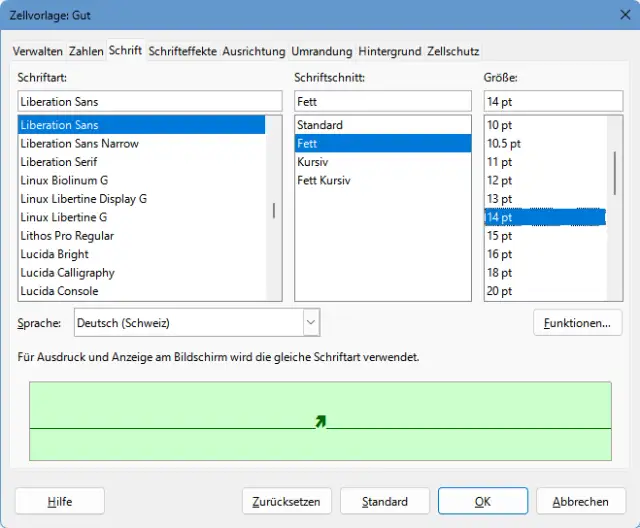Viewport: 640px width, 528px height.
Task: Confirm with the OK button
Action: pyautogui.click(x=482, y=501)
